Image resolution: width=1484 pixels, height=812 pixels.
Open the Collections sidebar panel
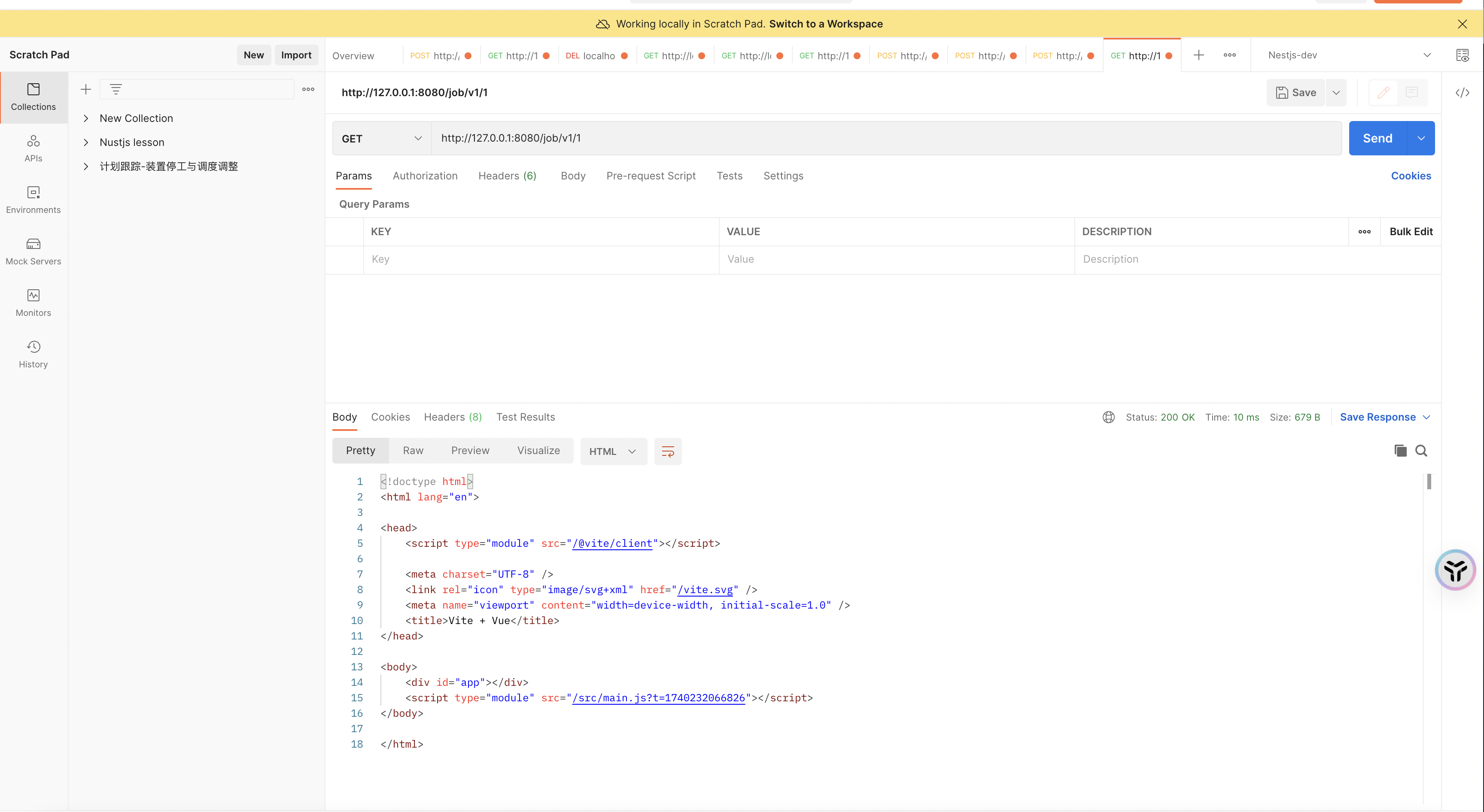coord(33,97)
